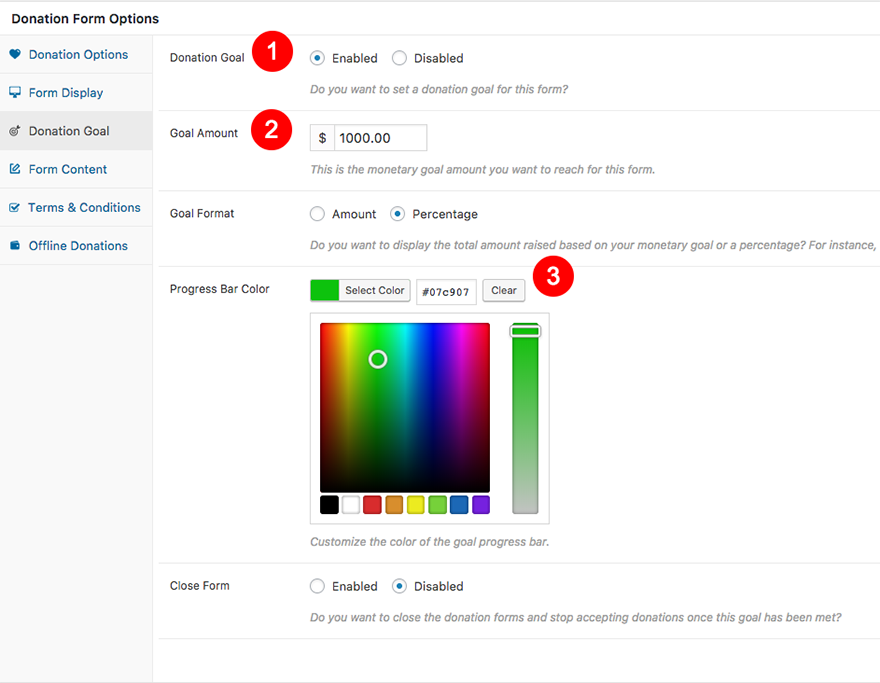Click the heart icon beside Donation Options

[x=15, y=54]
